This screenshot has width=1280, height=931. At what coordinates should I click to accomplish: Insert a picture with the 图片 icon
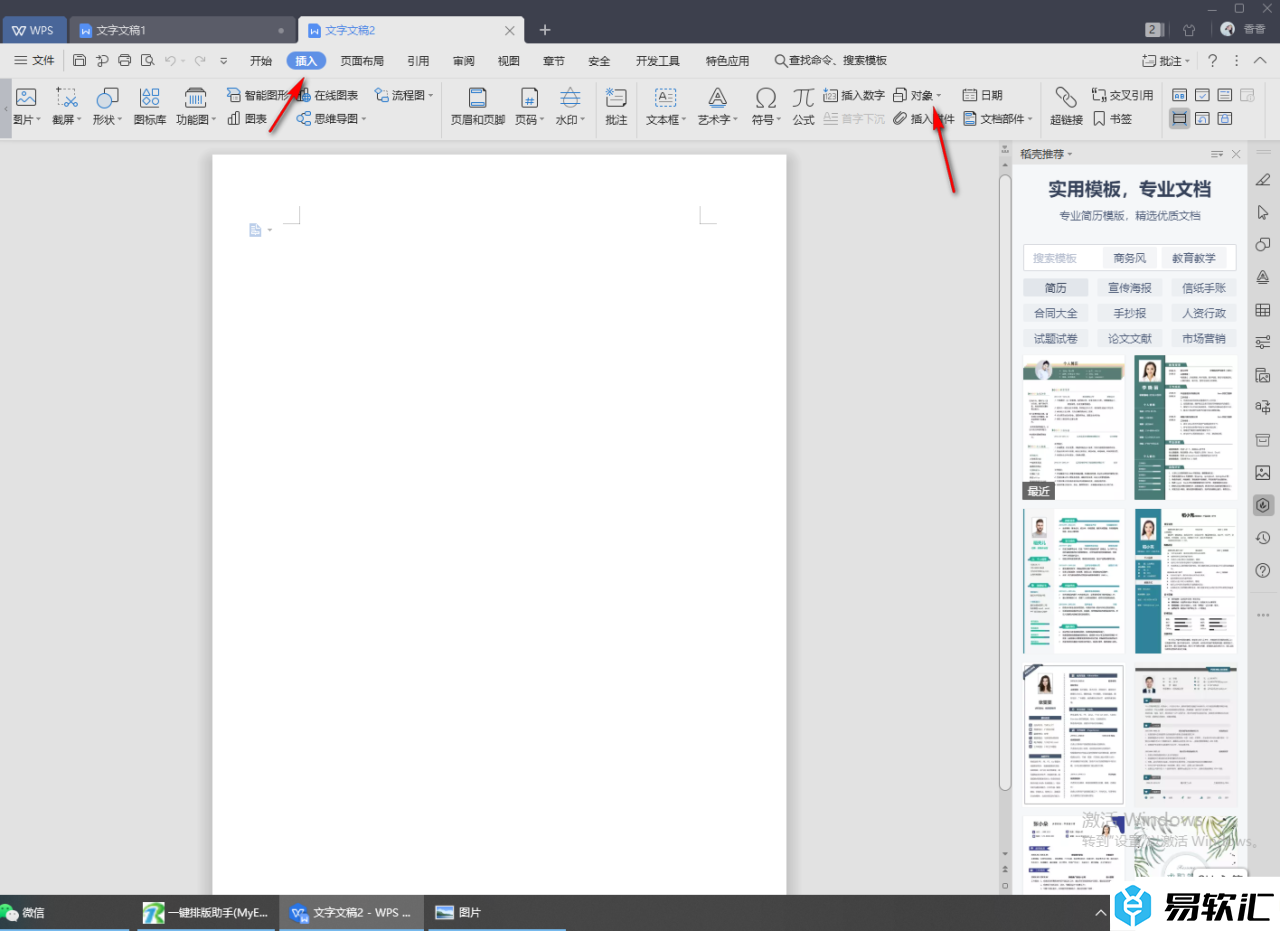pyautogui.click(x=26, y=98)
